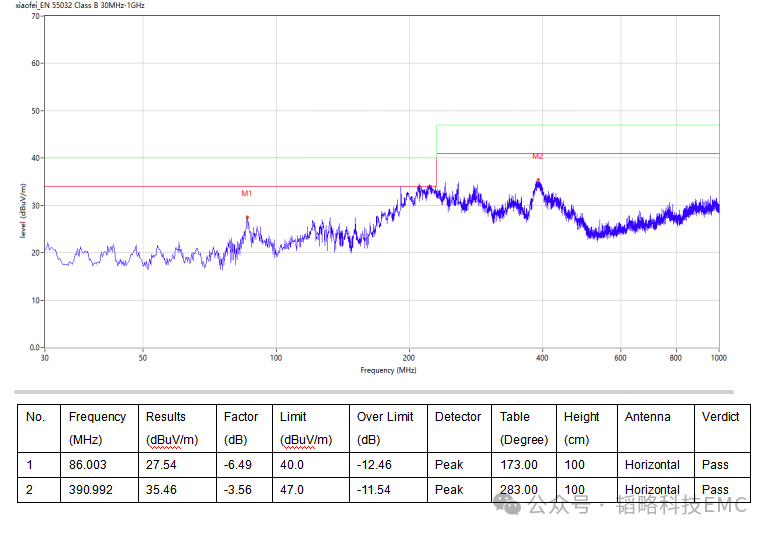The image size is (771, 535).
Task: Click the 390.992 frequency cell
Action: 91,490
